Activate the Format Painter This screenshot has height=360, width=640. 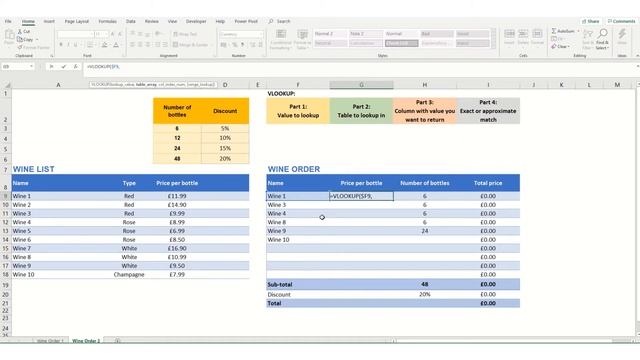click(34, 48)
